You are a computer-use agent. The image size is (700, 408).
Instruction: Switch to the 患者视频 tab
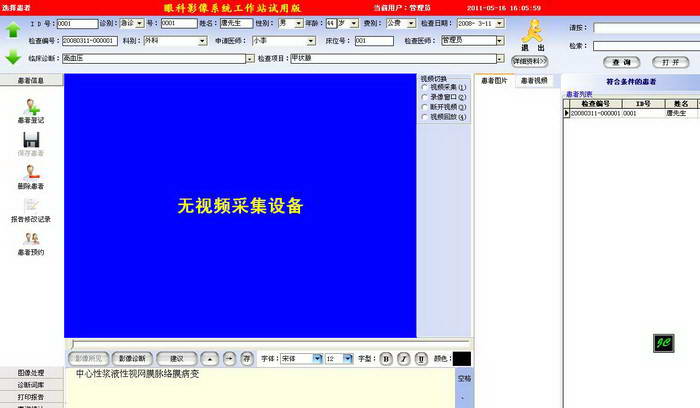point(534,81)
